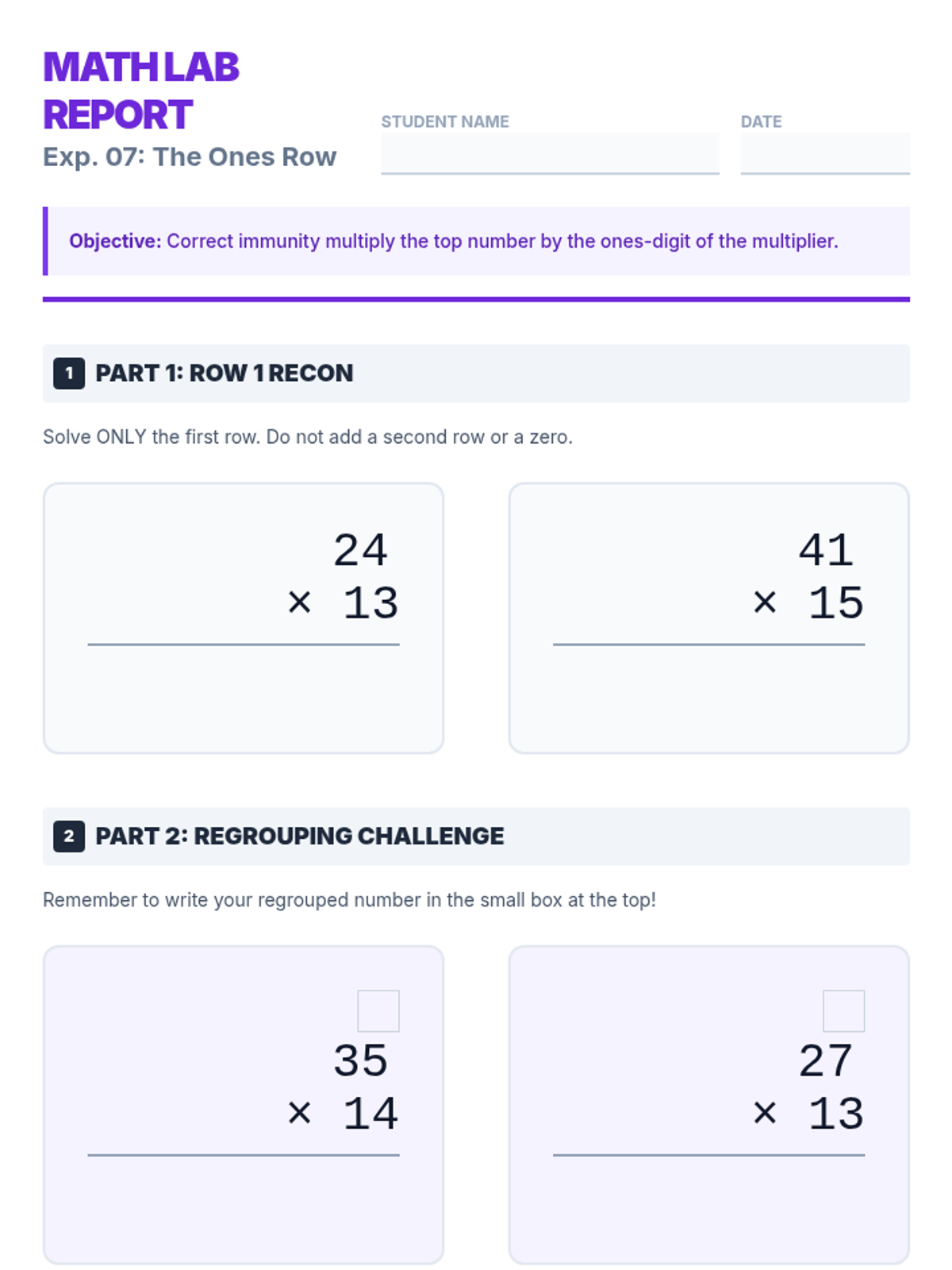Viewport: 952px width, 1270px height.
Task: Click the multiplication sign beside 14
Action: click(x=299, y=1113)
